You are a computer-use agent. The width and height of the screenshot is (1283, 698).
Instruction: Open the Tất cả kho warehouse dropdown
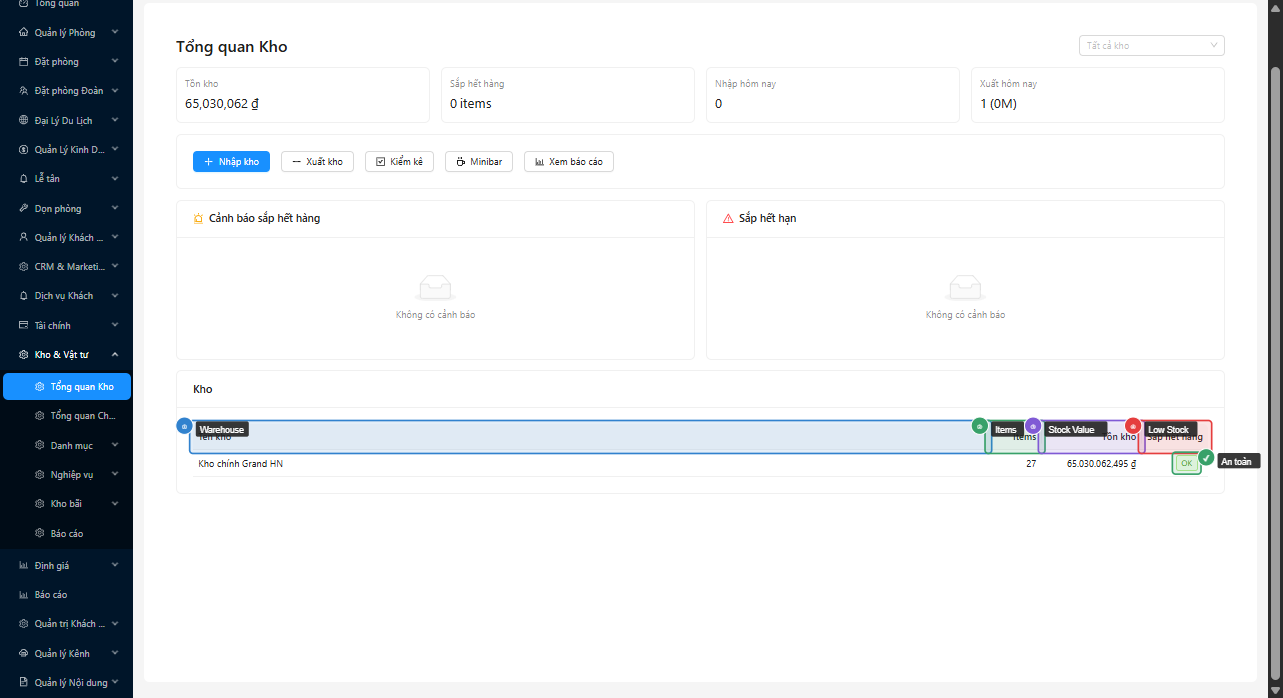click(x=1151, y=46)
